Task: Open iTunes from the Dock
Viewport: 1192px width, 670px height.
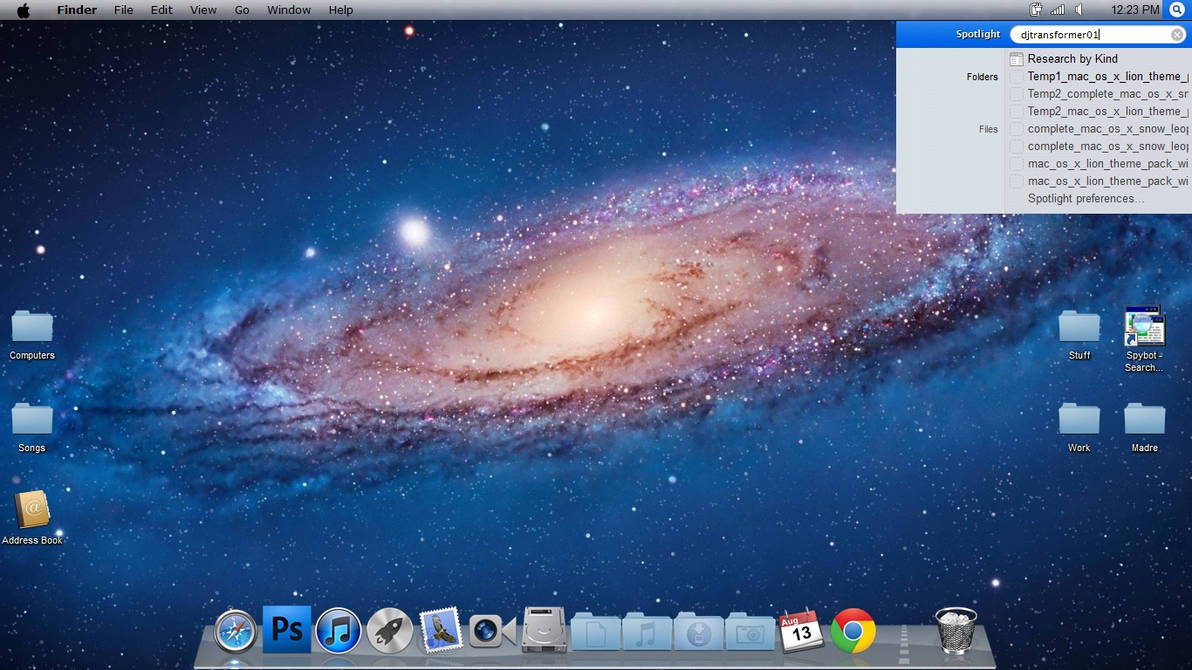Action: tap(338, 629)
